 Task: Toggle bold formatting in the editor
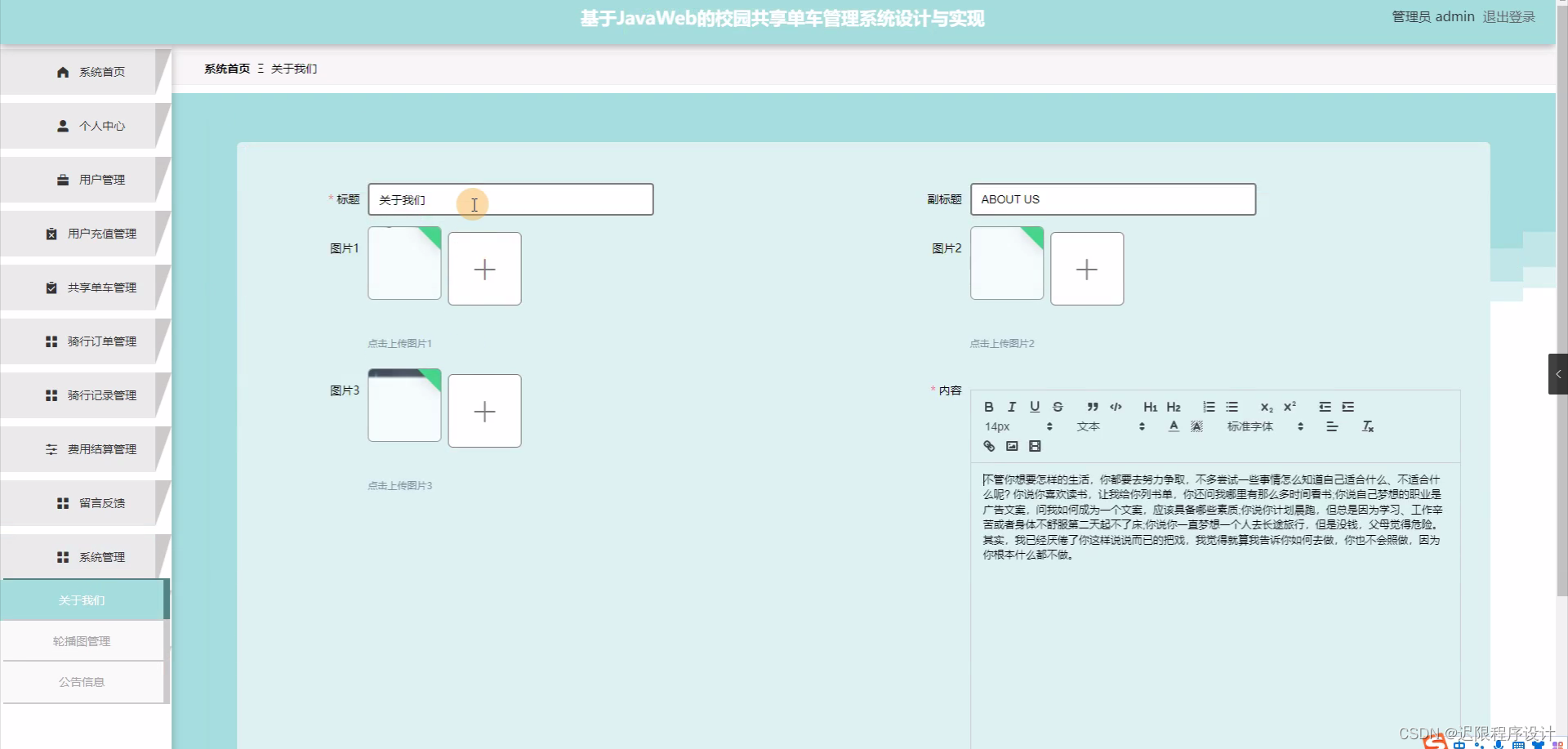988,406
